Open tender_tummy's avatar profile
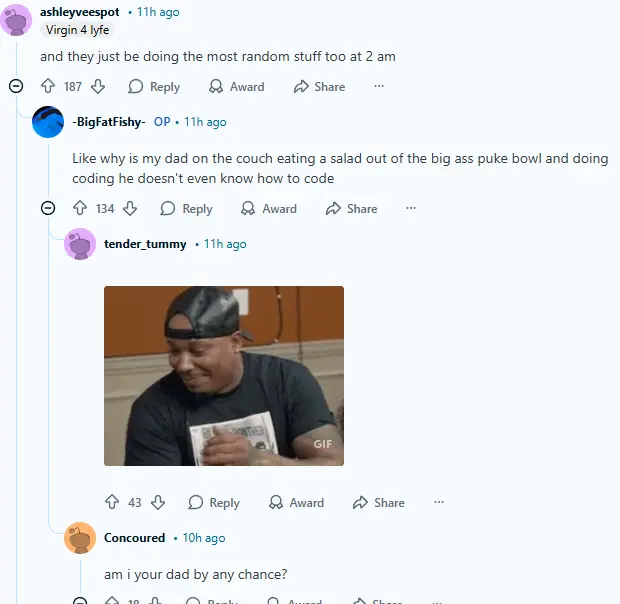The width and height of the screenshot is (620, 604). pos(80,244)
